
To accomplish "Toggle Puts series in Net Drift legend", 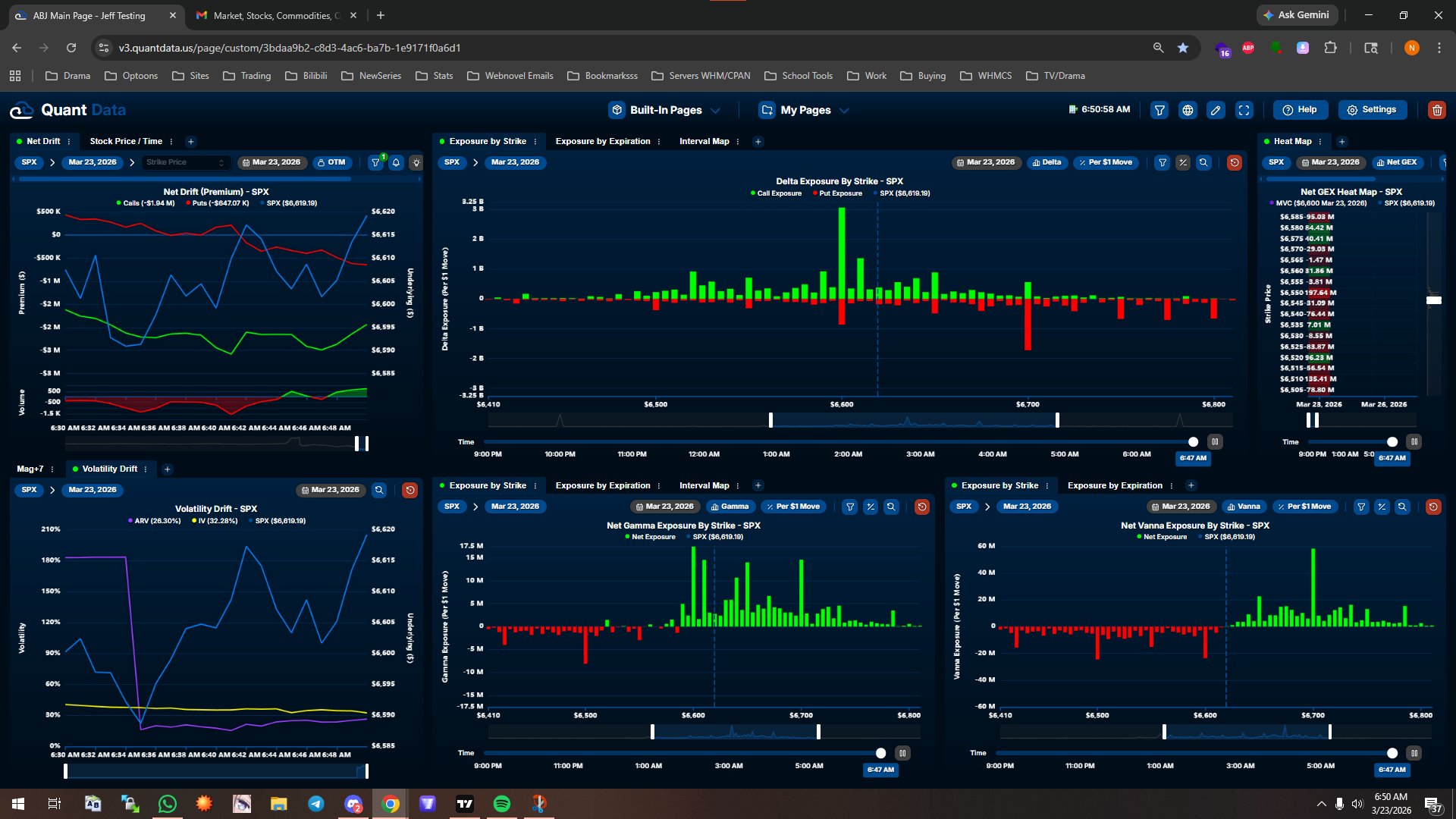I will (217, 203).
